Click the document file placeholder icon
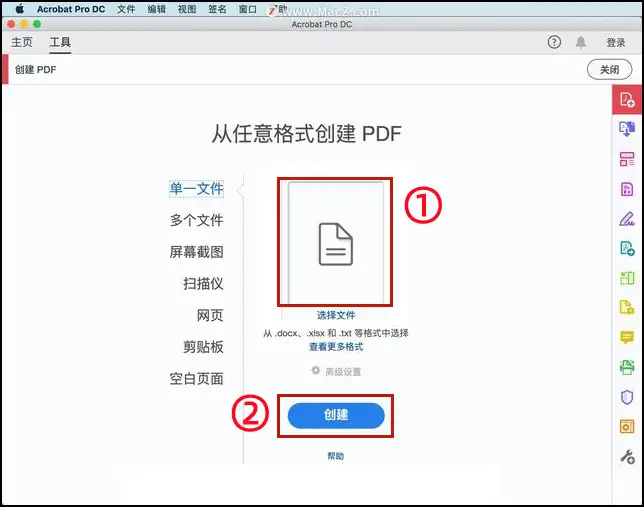The image size is (644, 507). click(x=336, y=244)
